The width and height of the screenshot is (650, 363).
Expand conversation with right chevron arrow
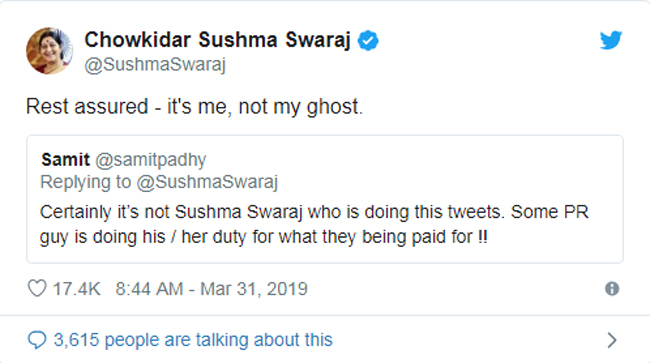pos(612,340)
